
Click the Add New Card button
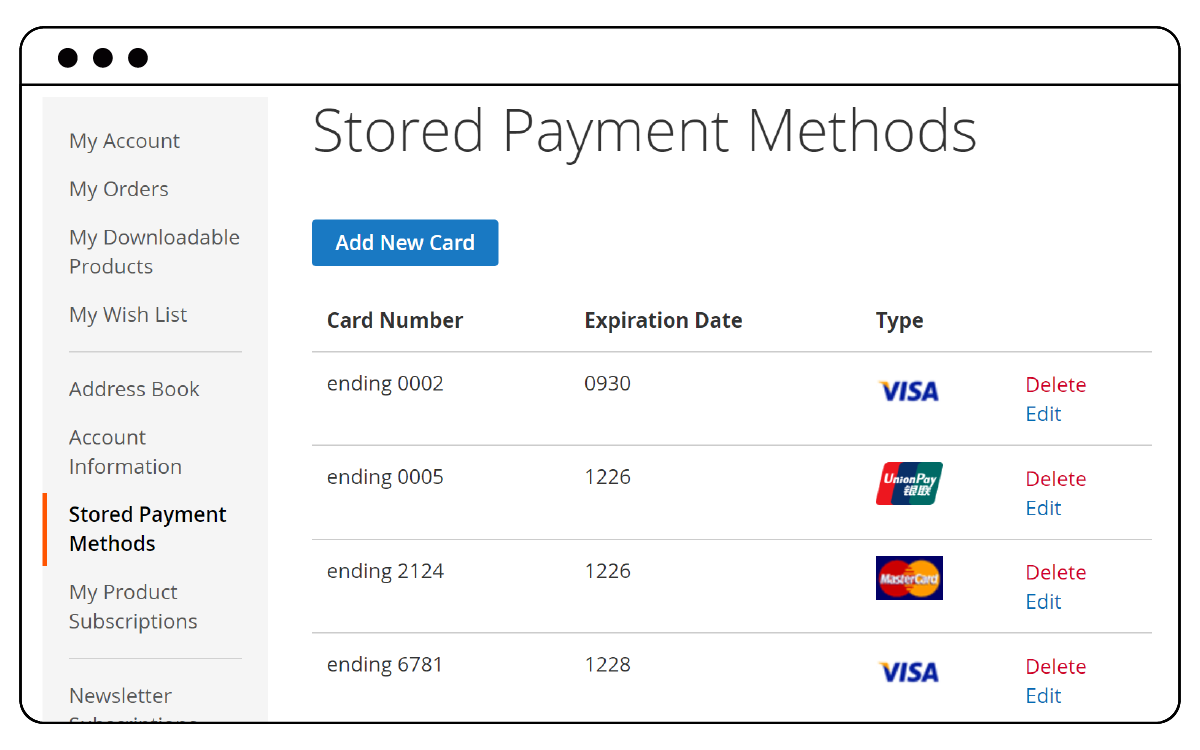click(405, 243)
